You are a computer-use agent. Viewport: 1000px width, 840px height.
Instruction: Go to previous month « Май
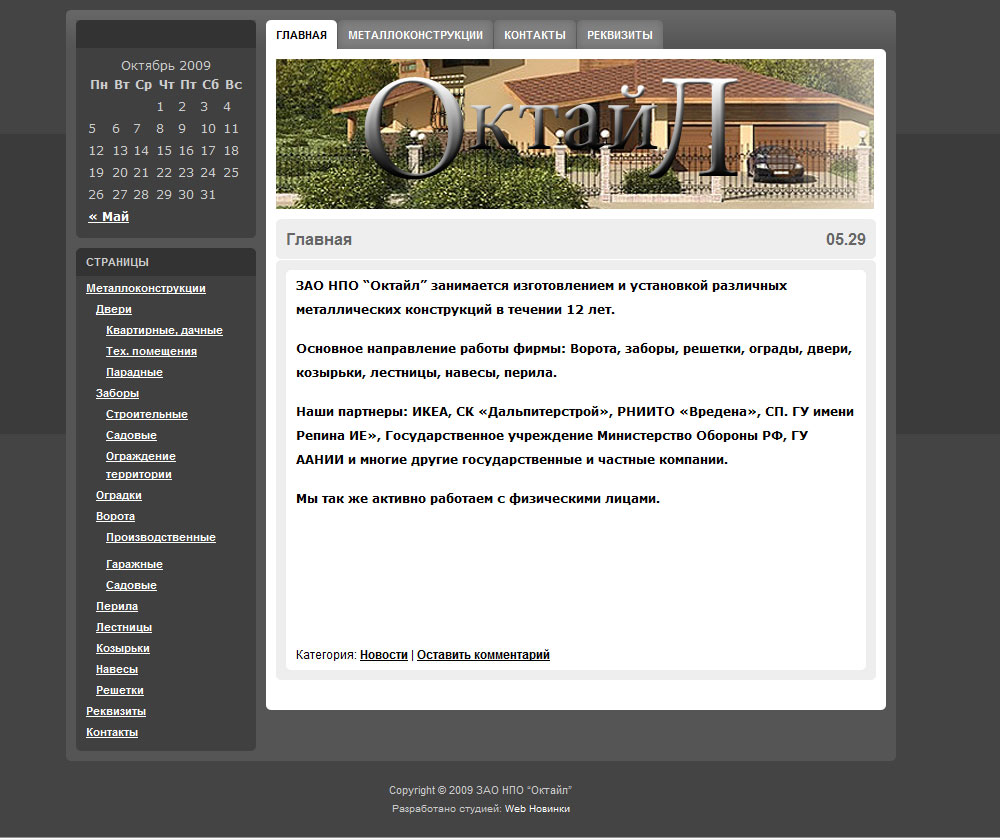point(108,217)
